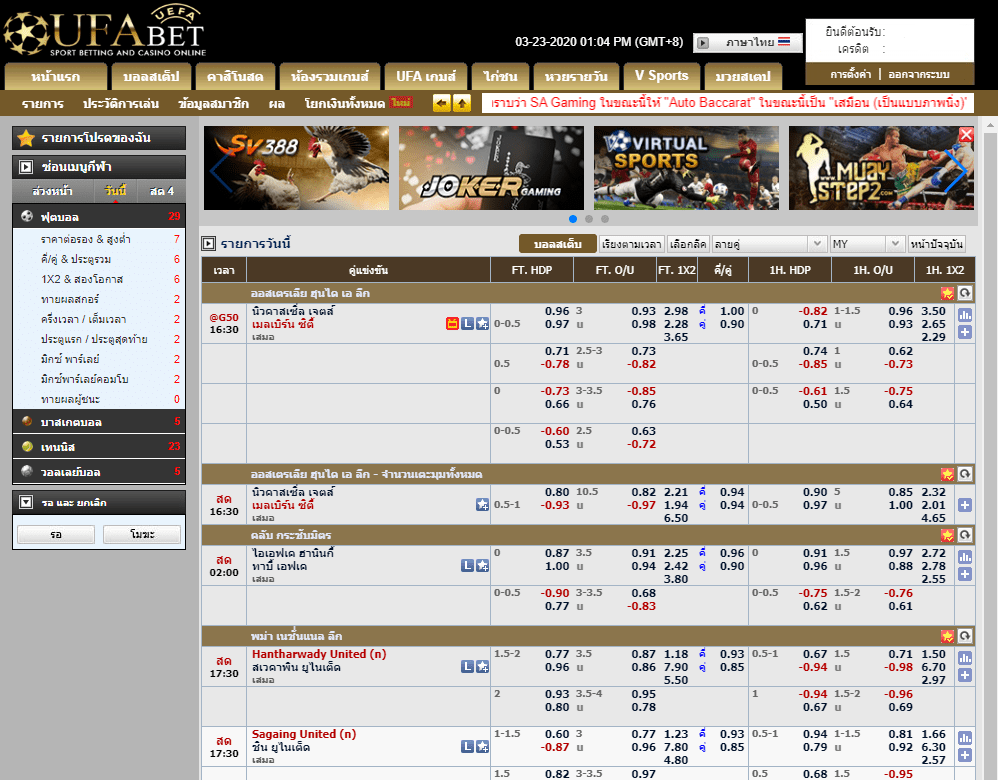Click the plus icon for the 02:00 live match
Image resolution: width=998 pixels, height=780 pixels.
[965, 574]
